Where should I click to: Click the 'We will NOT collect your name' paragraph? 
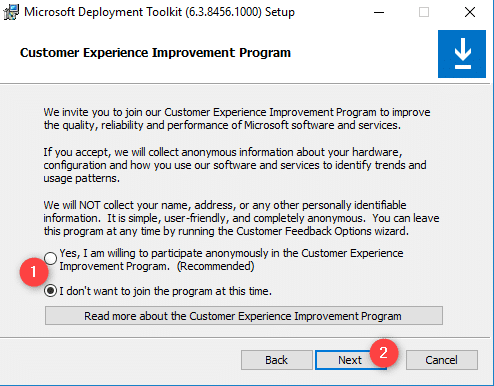coord(241,218)
